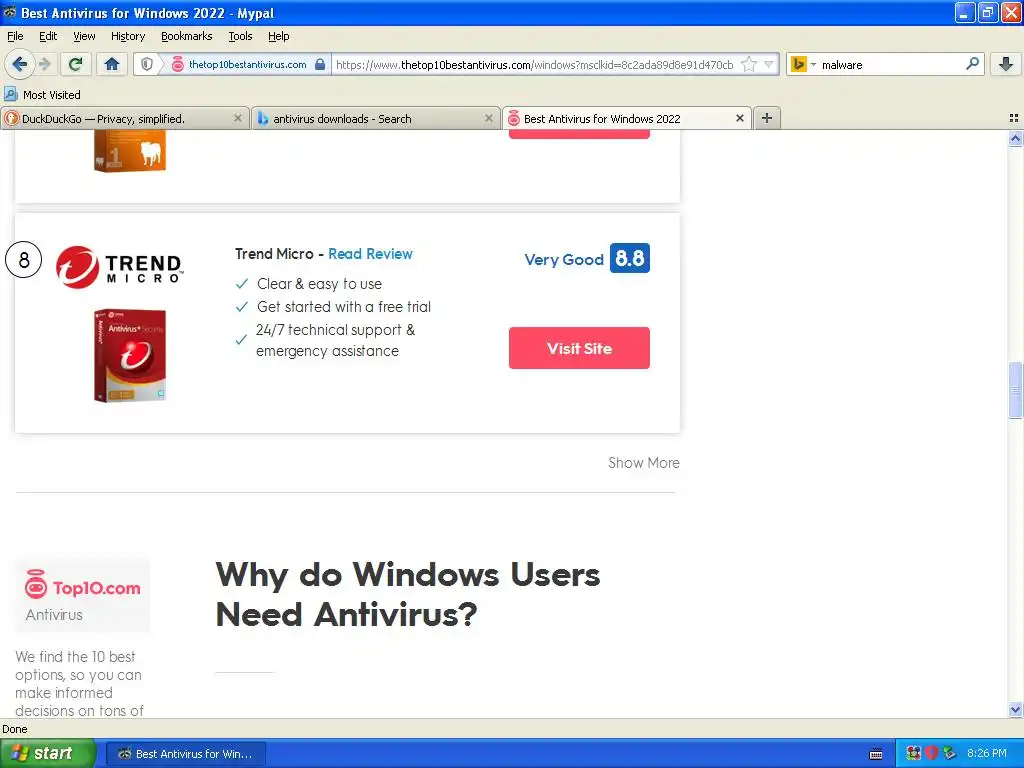Open the Help menu
The height and width of the screenshot is (768, 1024).
point(278,36)
